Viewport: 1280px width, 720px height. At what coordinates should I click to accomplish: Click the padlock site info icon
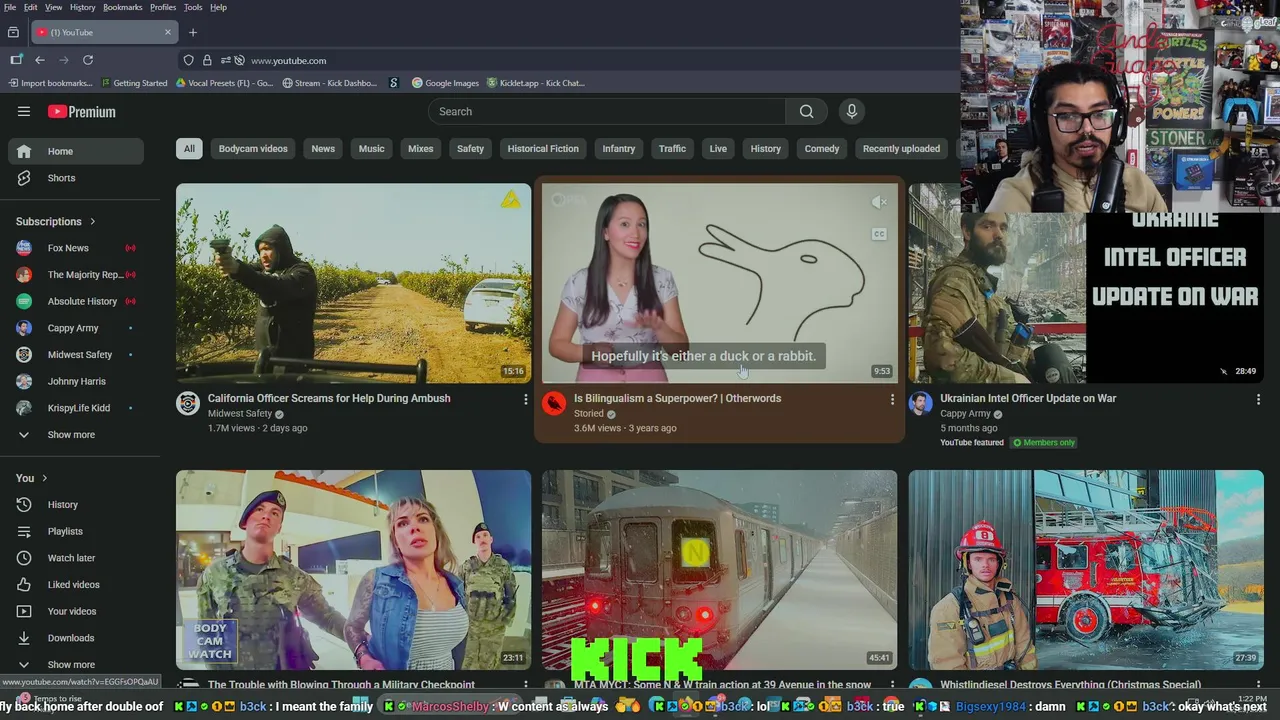[207, 60]
